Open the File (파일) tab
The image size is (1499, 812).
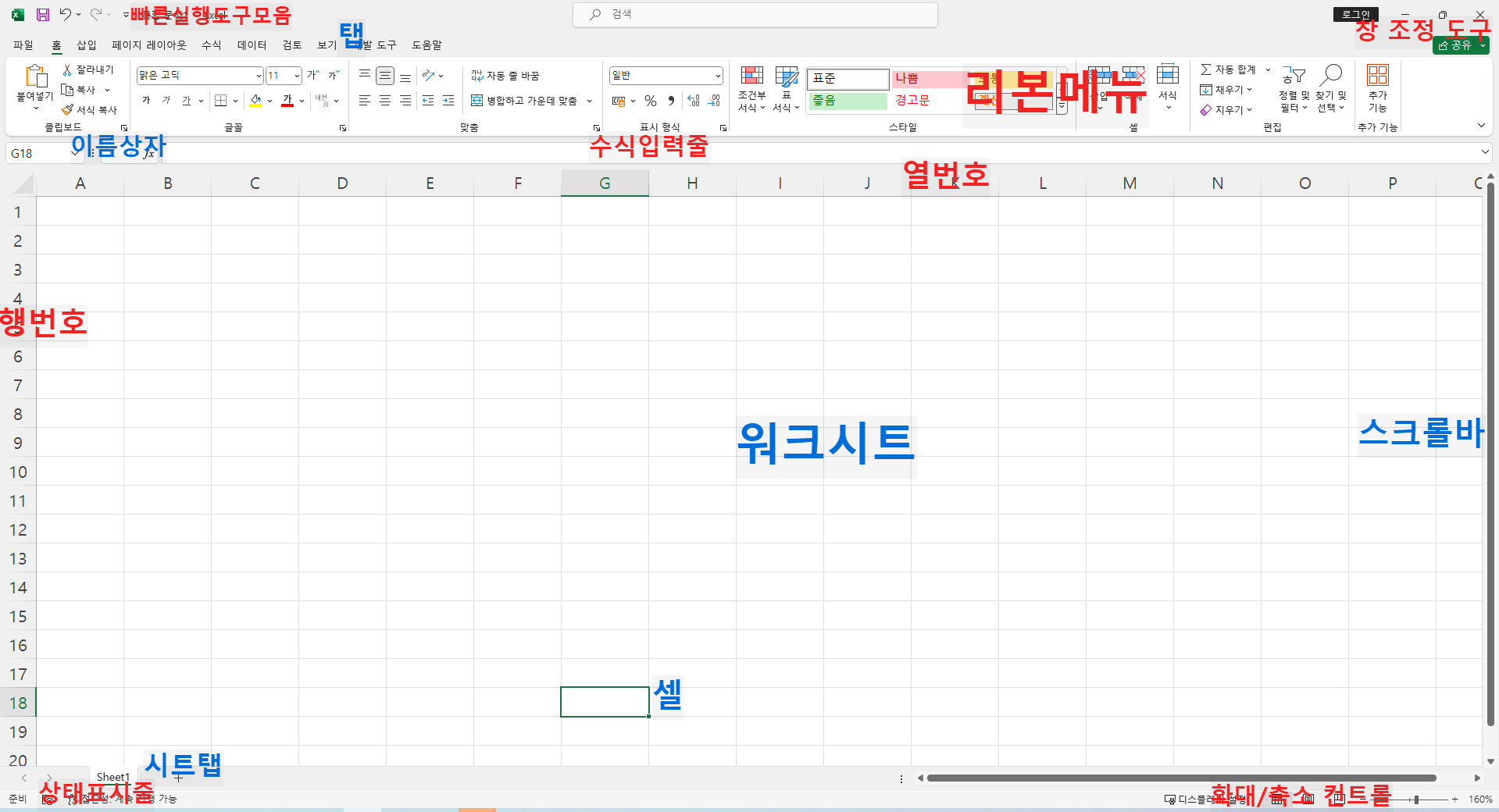[x=23, y=45]
